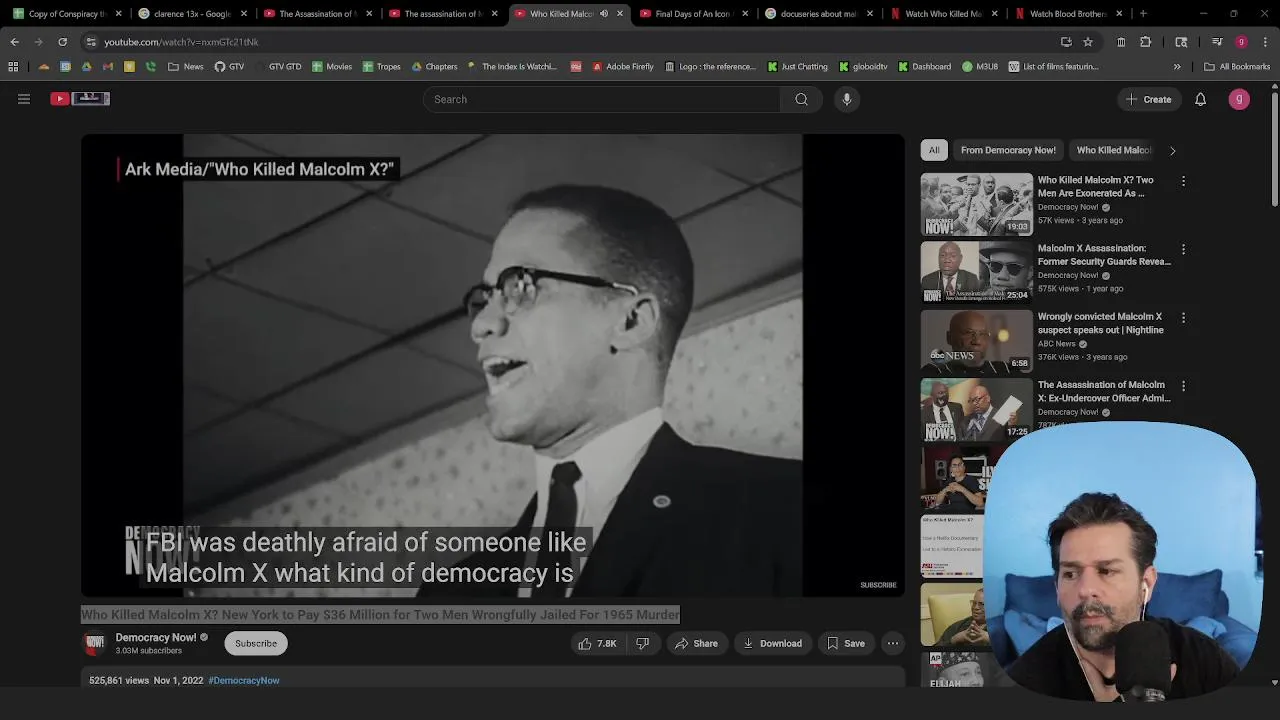The width and height of the screenshot is (1280, 720).
Task: Go forward in browser history
Action: click(38, 42)
